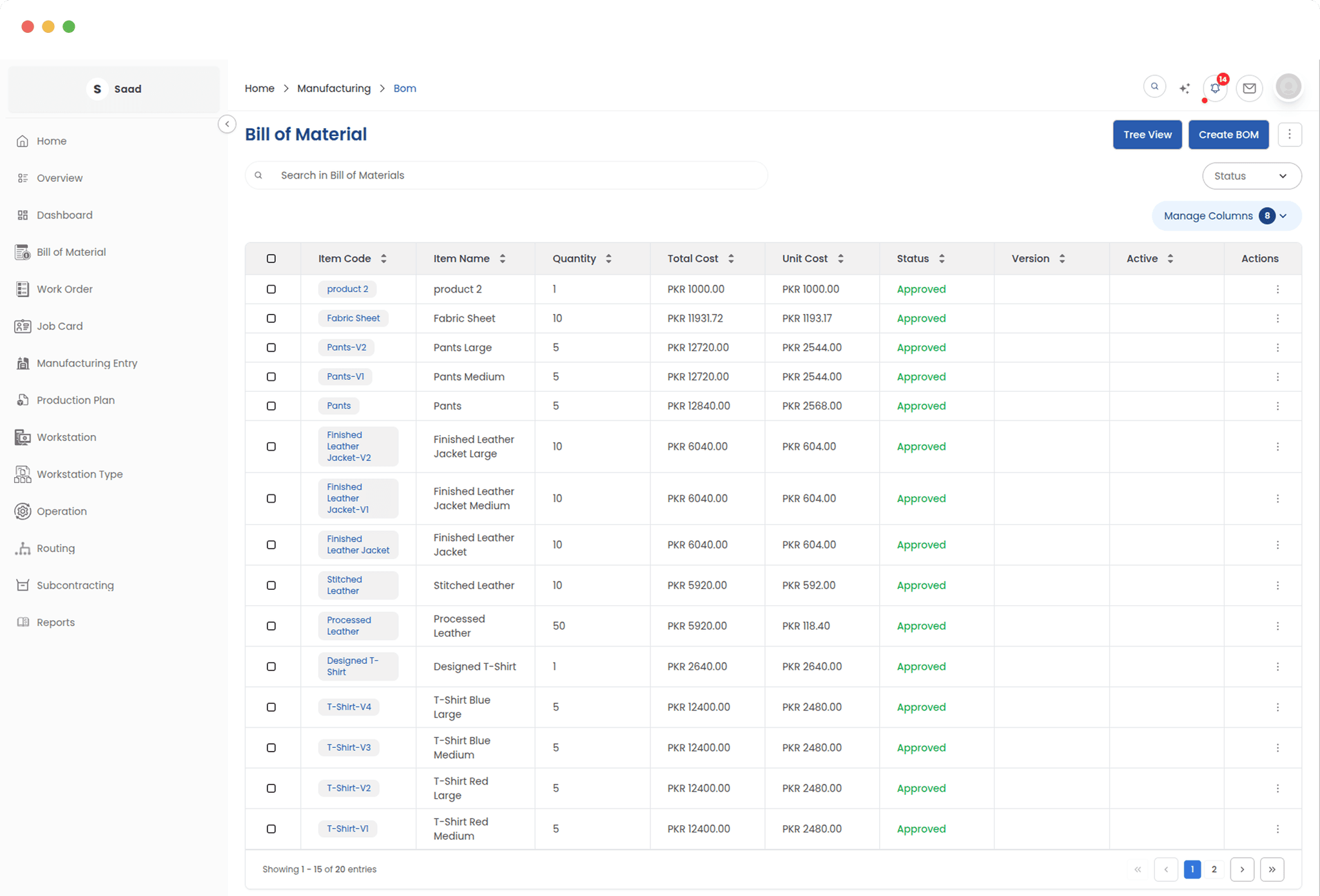Click the Create BOM button
1320x896 pixels.
1228,134
